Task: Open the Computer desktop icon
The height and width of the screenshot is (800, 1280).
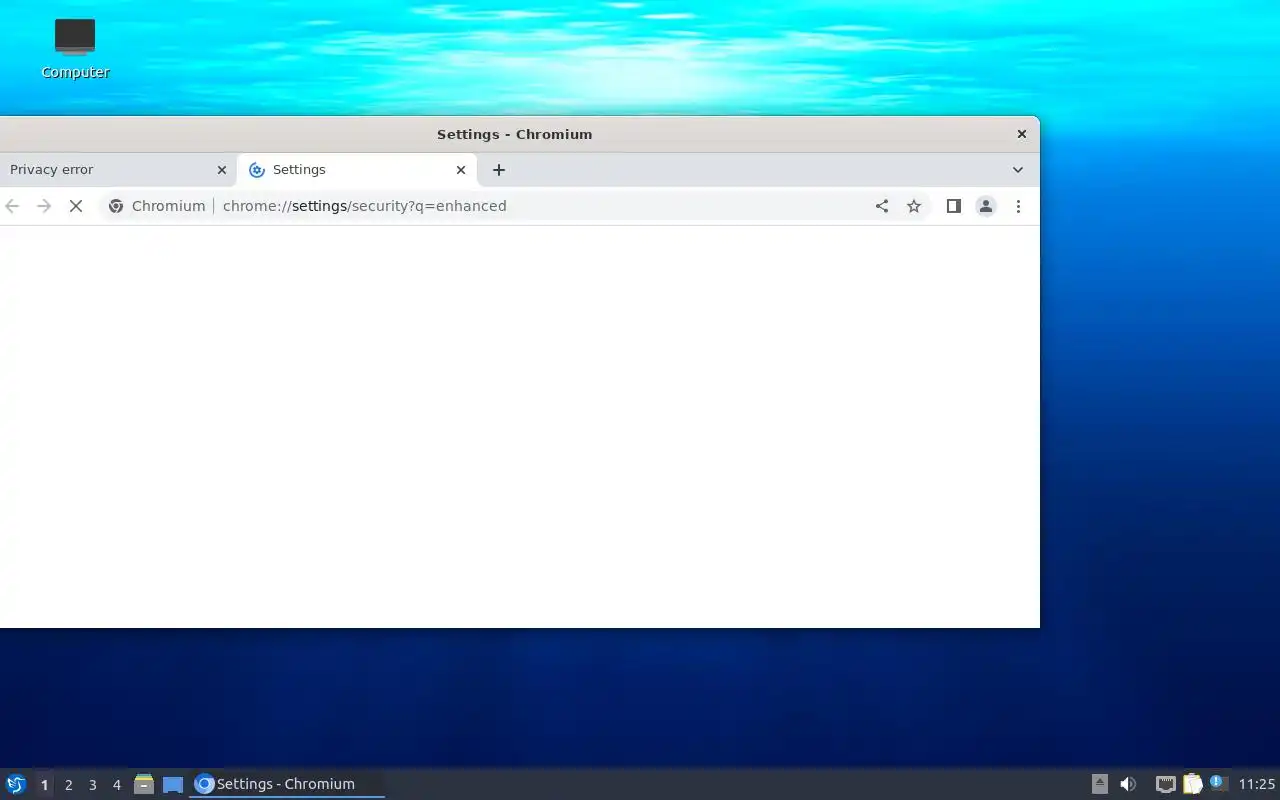Action: [x=75, y=49]
